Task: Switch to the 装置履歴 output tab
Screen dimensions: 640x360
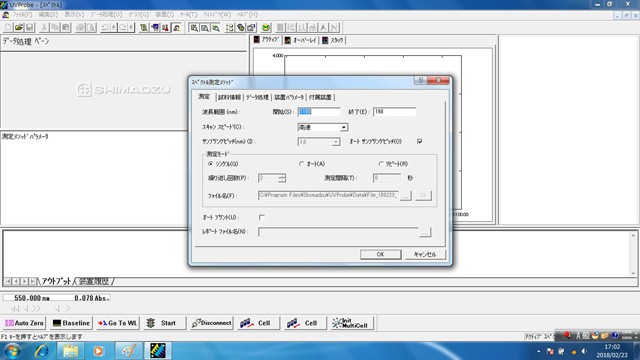Action: (94, 281)
